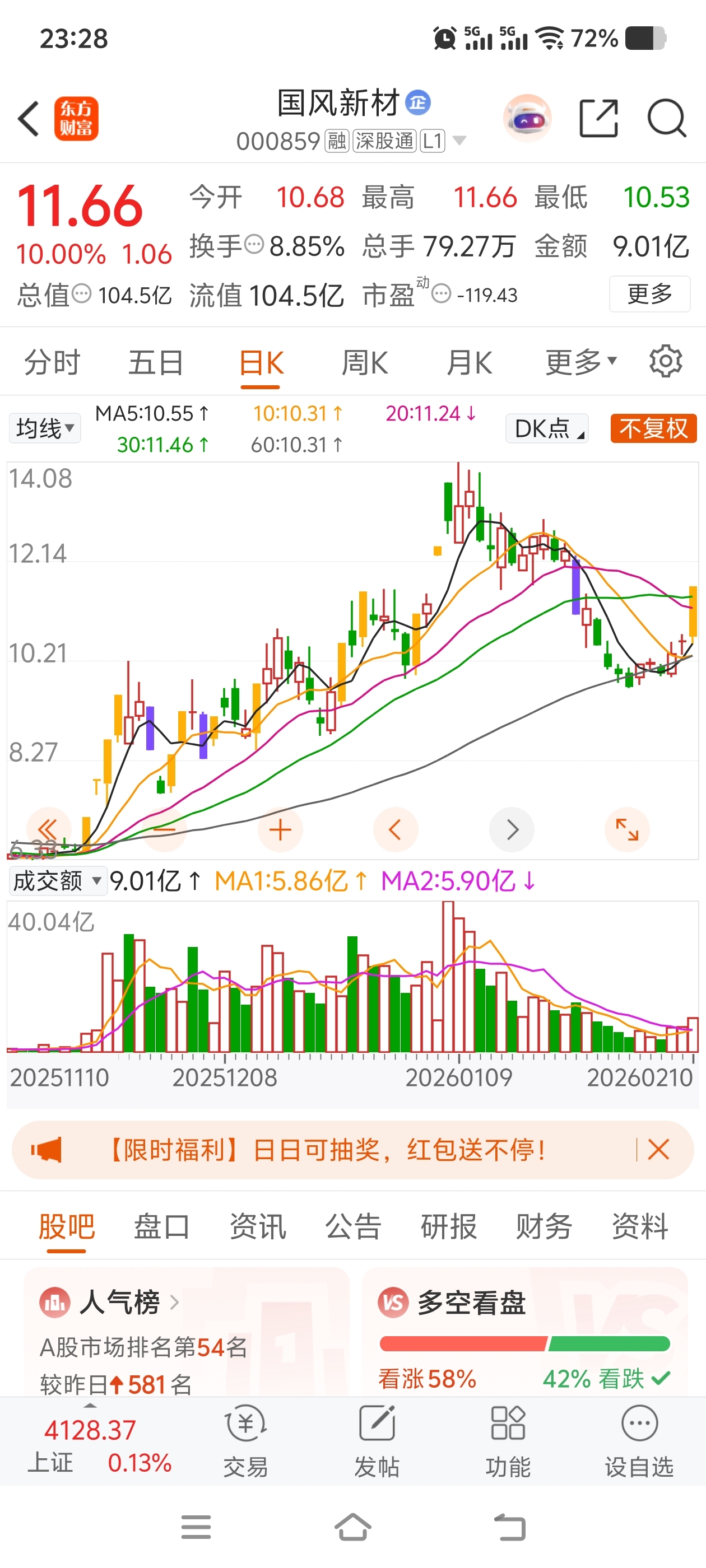Toggle DK点 indicator
The height and width of the screenshot is (1568, 706).
pyautogui.click(x=547, y=428)
